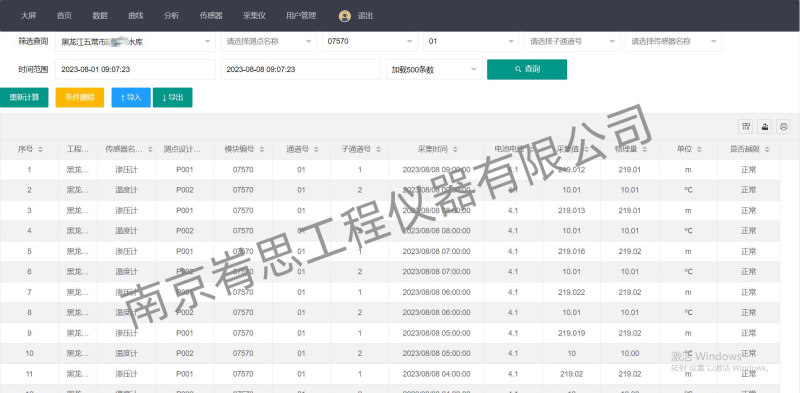The width and height of the screenshot is (800, 393).
Task: Open the 01 channel number dropdown
Action: [470, 41]
